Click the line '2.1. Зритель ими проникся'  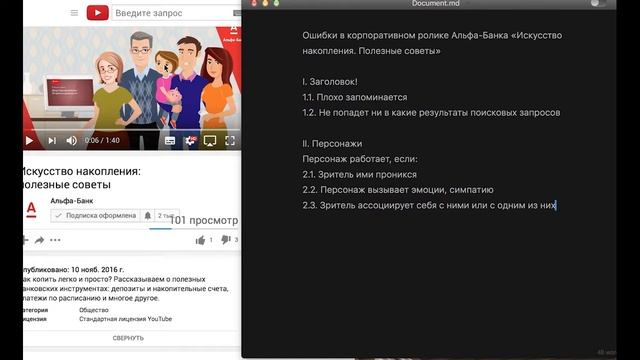[360, 175]
